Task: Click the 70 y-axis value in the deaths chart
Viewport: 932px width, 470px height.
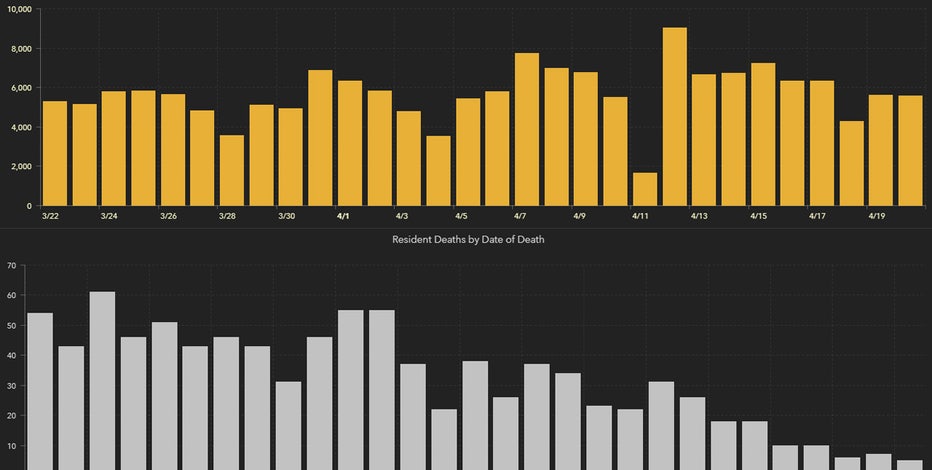Action: pos(11,266)
